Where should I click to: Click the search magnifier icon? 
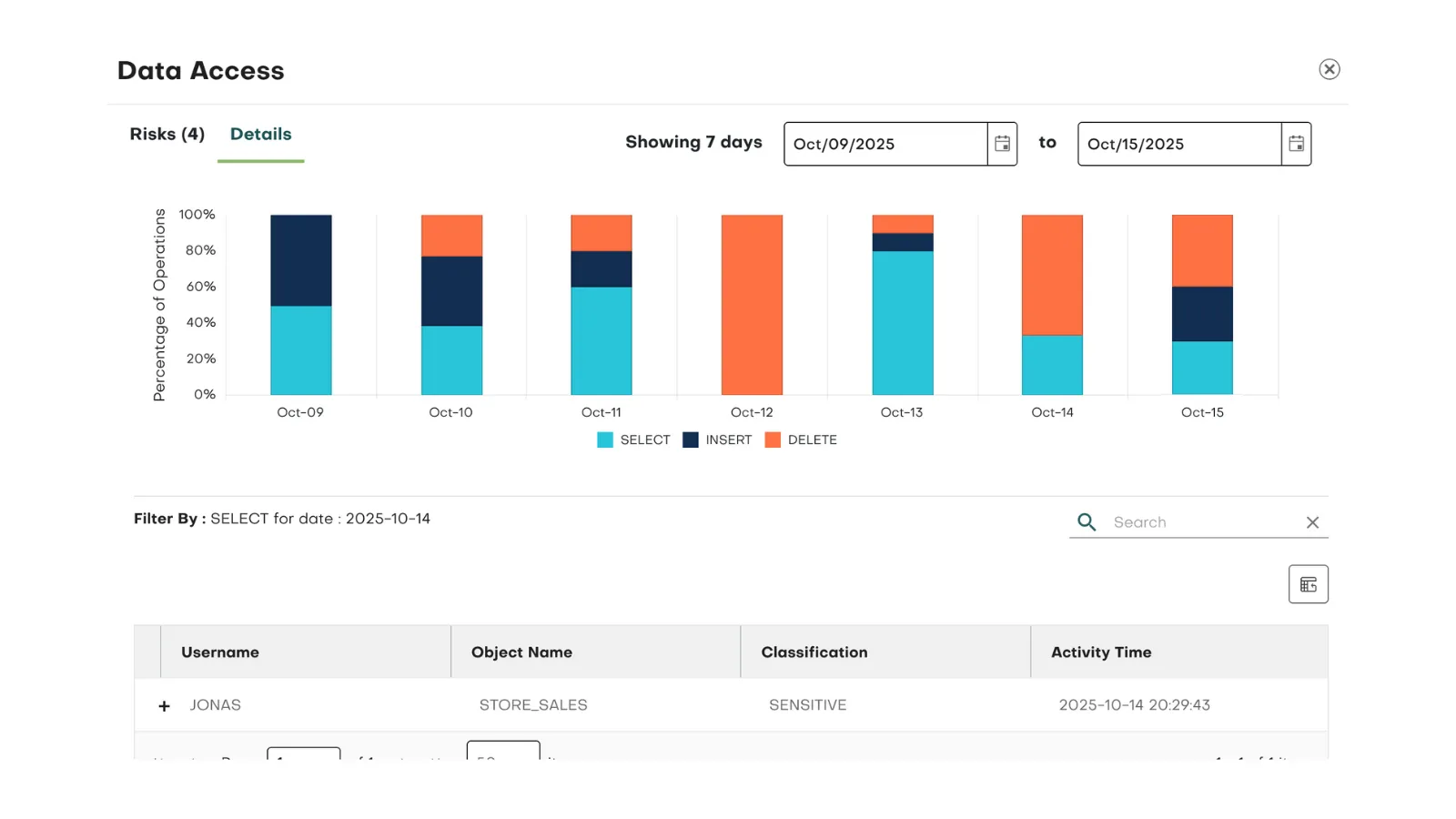pos(1087,521)
